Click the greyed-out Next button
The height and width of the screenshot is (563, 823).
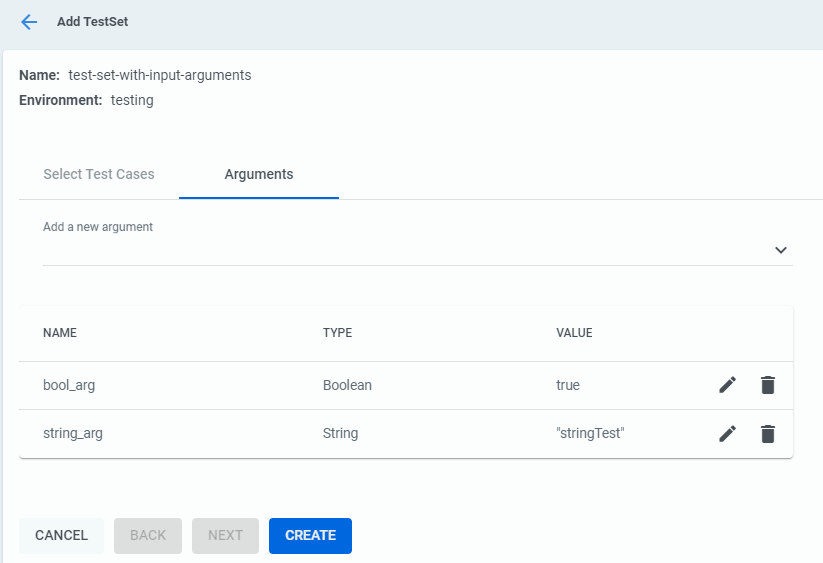(225, 535)
